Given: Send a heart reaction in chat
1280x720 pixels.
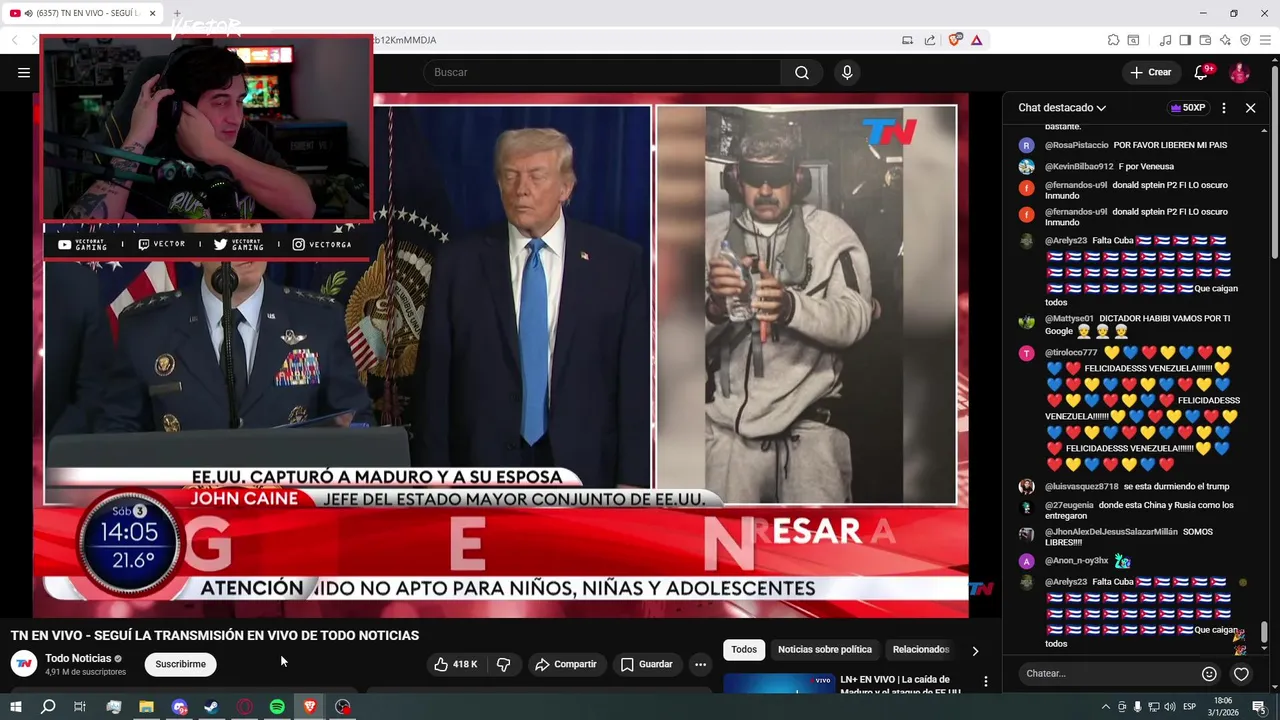Looking at the screenshot, I should pyautogui.click(x=1241, y=674).
